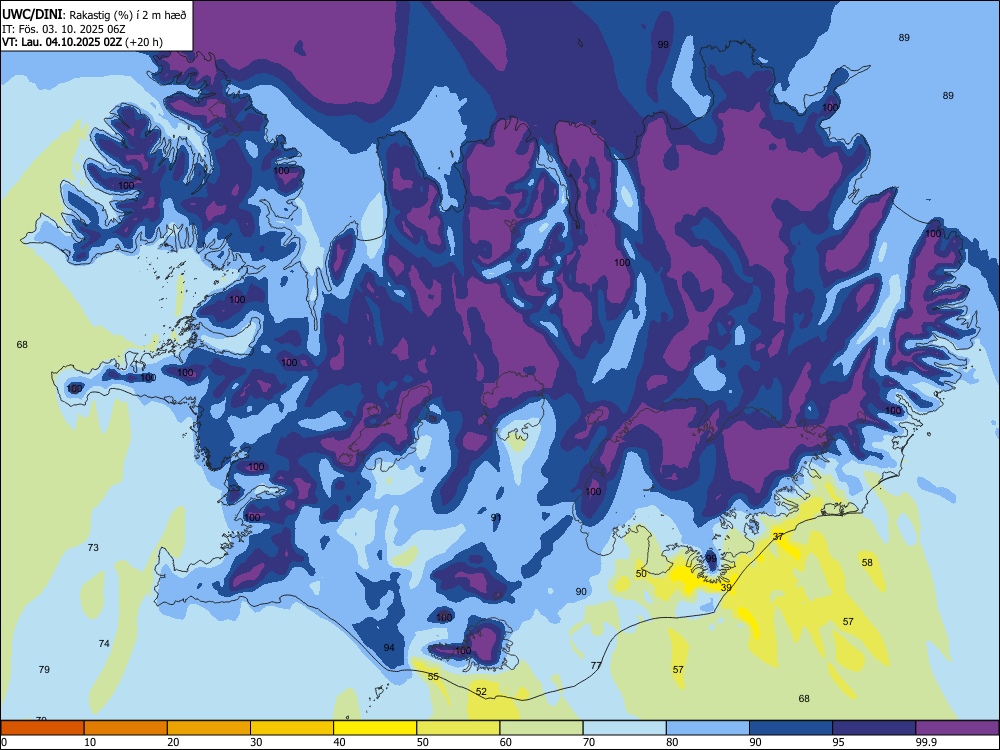Click the medium blue 80–90 legend swatch
1000x750 pixels.
tap(708, 728)
